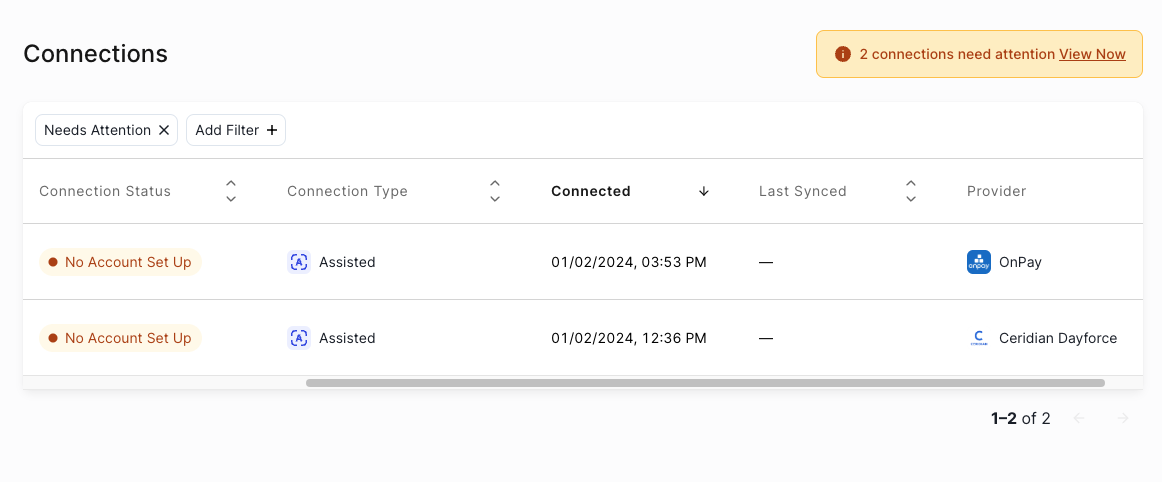This screenshot has width=1162, height=482.
Task: Sort by Connection Type column arrows
Action: pyautogui.click(x=495, y=191)
